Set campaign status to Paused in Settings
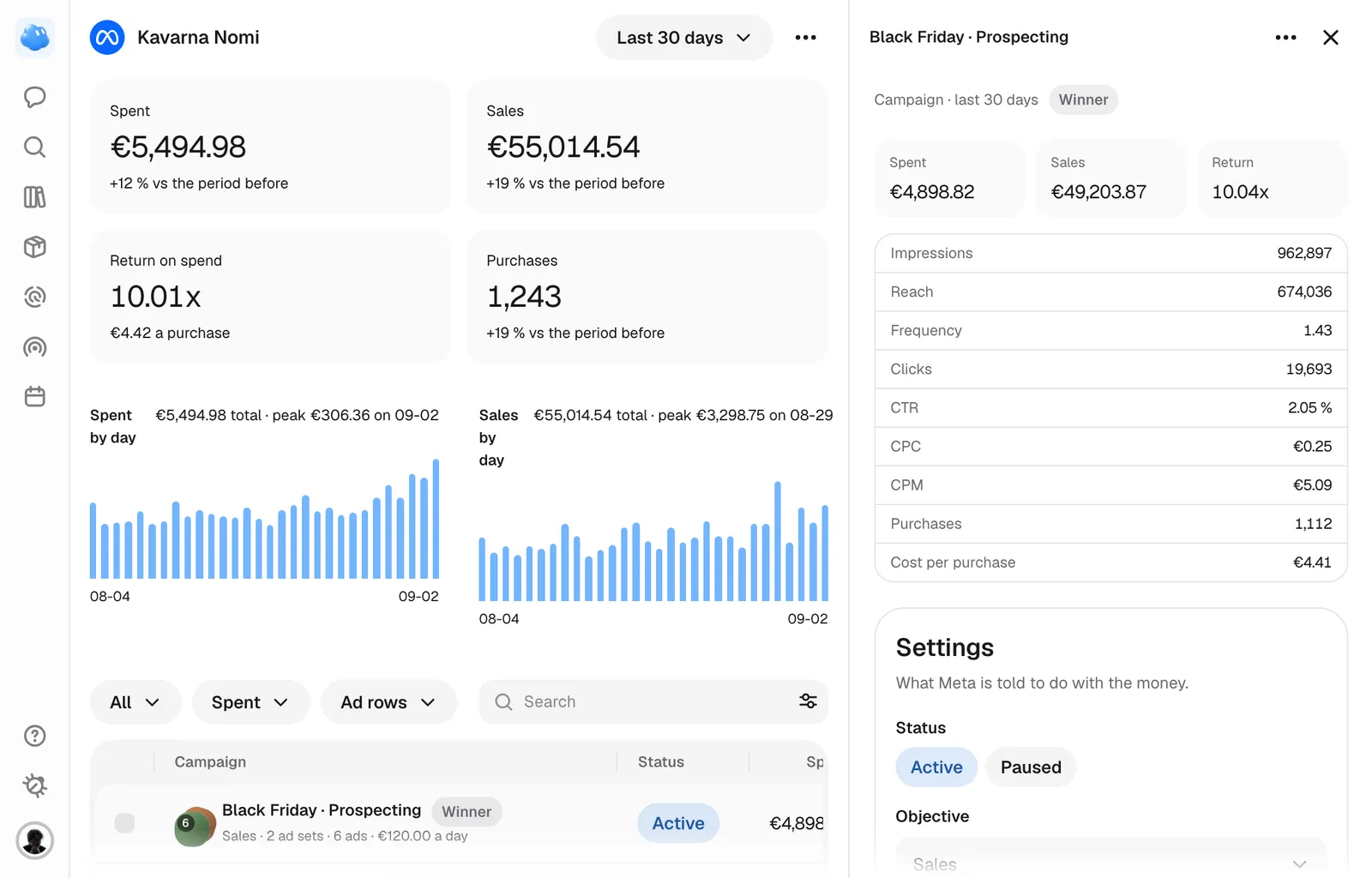Image resolution: width=1372 pixels, height=878 pixels. (1031, 767)
